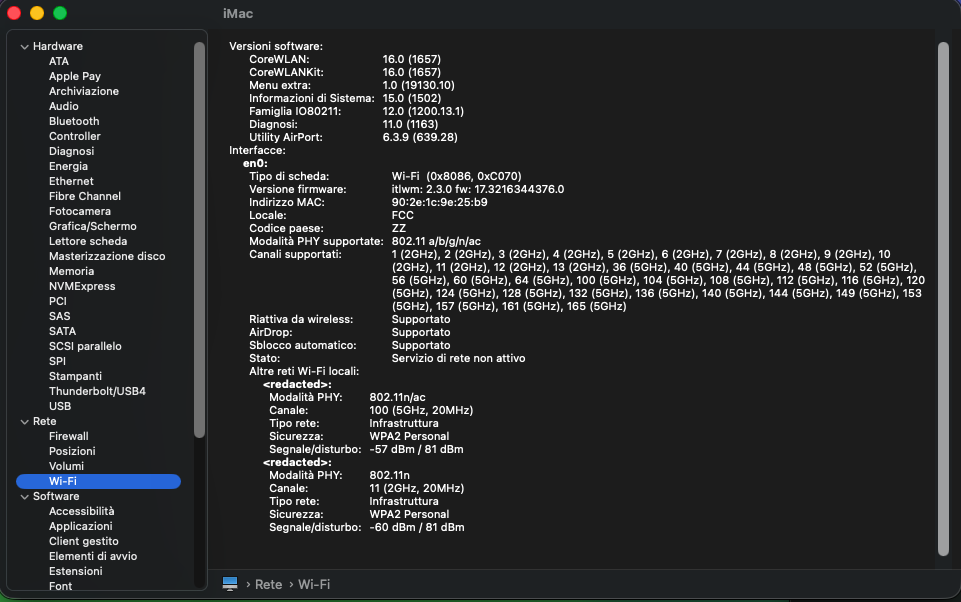The width and height of the screenshot is (961, 602).
Task: Click the sidebar vertical scrollbar
Action: pos(199,240)
